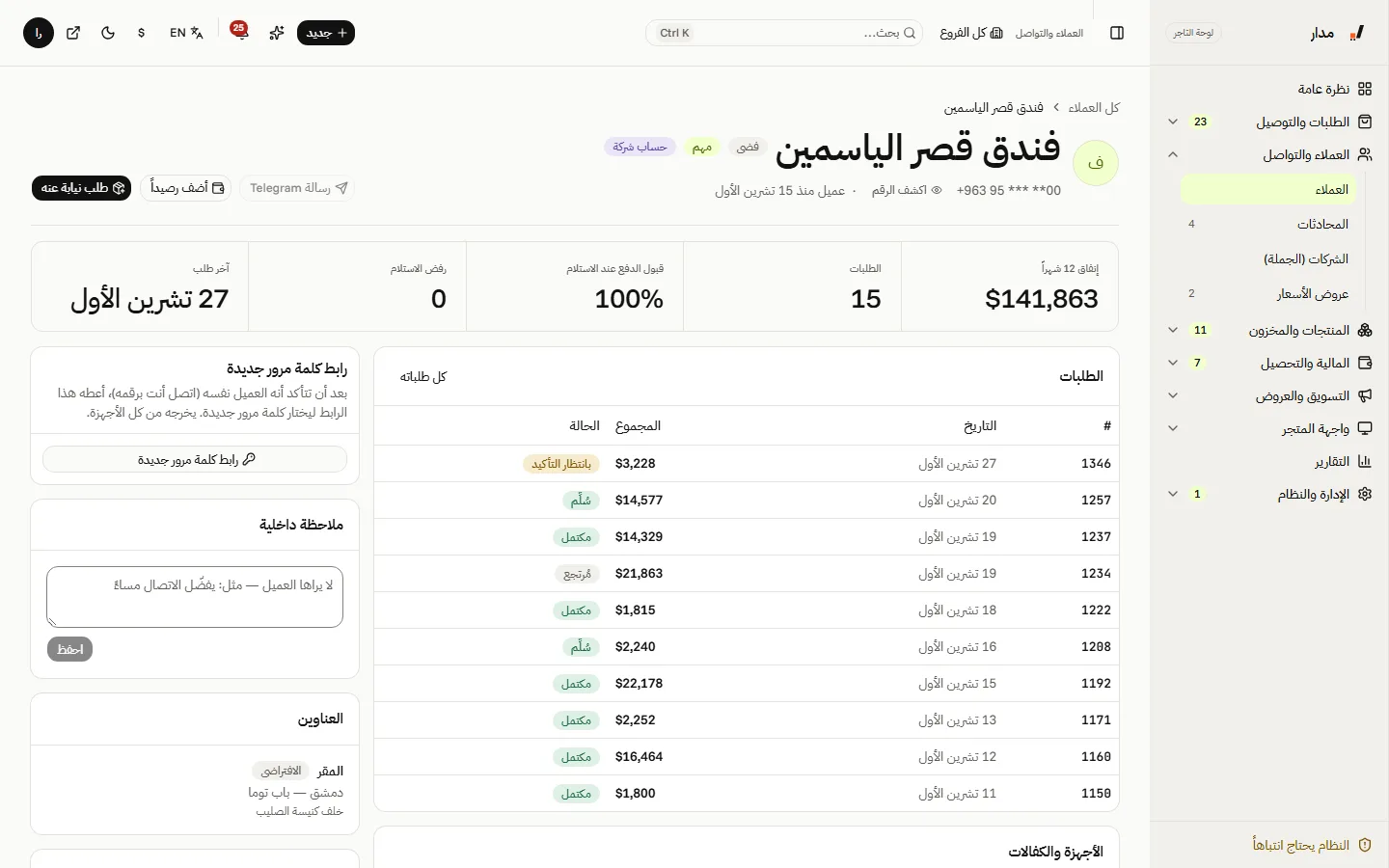
Task: Click طلب نيابة عنه button
Action: click(x=81, y=188)
